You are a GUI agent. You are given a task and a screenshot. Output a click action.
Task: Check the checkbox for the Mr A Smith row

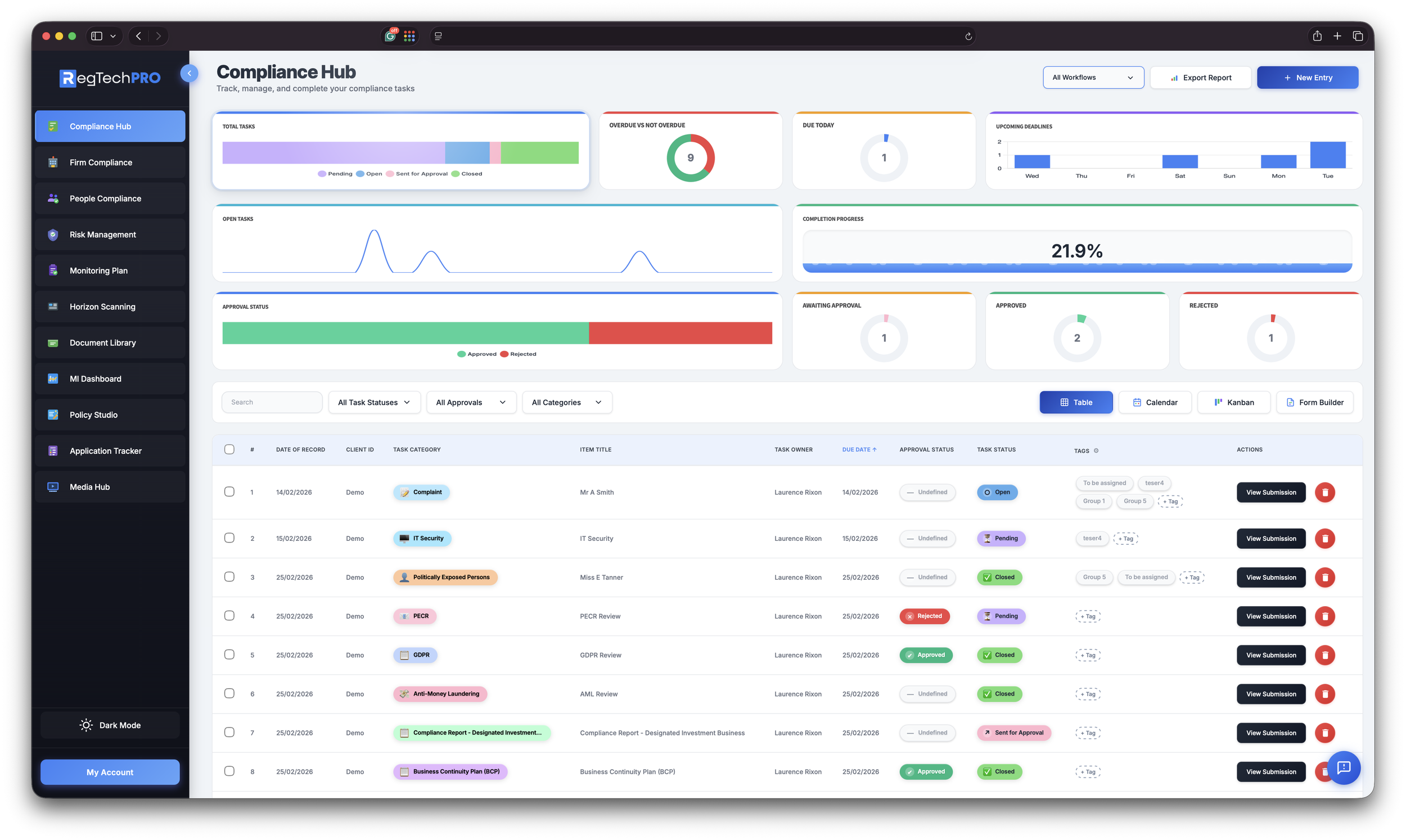[230, 491]
